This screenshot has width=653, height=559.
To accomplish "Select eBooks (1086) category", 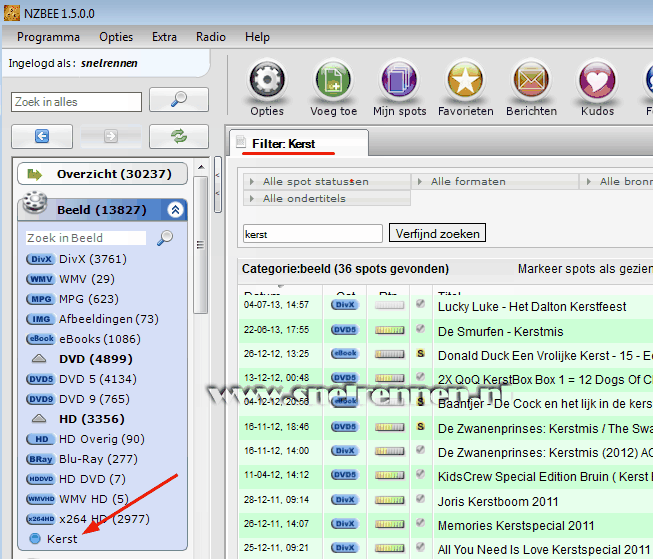I will (x=83, y=339).
